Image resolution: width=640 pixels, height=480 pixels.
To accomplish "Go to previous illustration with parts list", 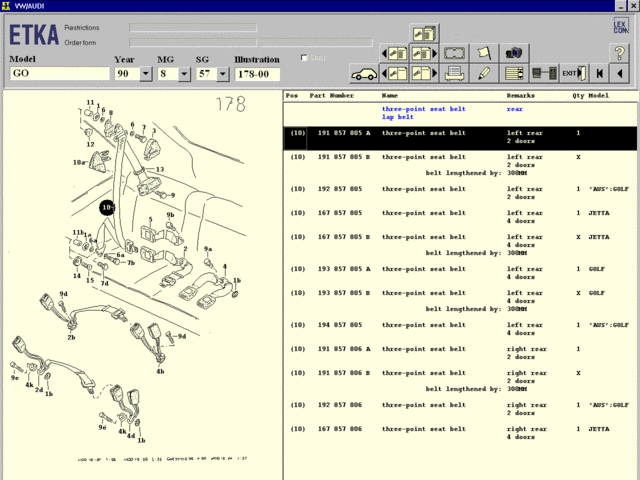I will pos(394,53).
